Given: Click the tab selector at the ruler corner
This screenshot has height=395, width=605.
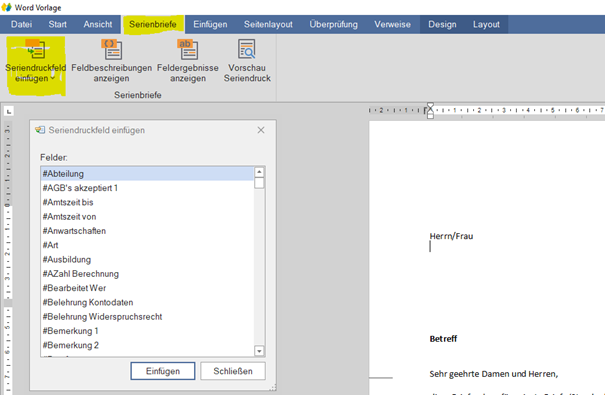Looking at the screenshot, I should [9, 111].
